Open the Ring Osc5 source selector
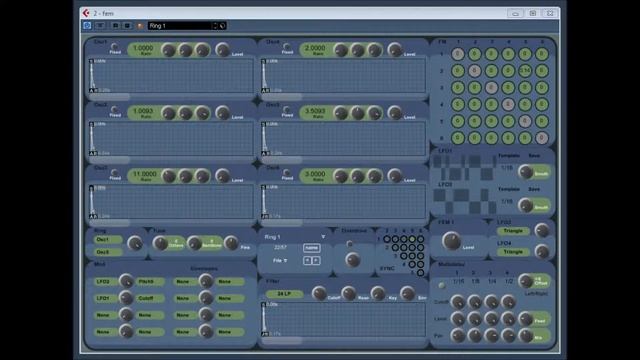Viewport: 640px width, 360px height. pyautogui.click(x=107, y=252)
